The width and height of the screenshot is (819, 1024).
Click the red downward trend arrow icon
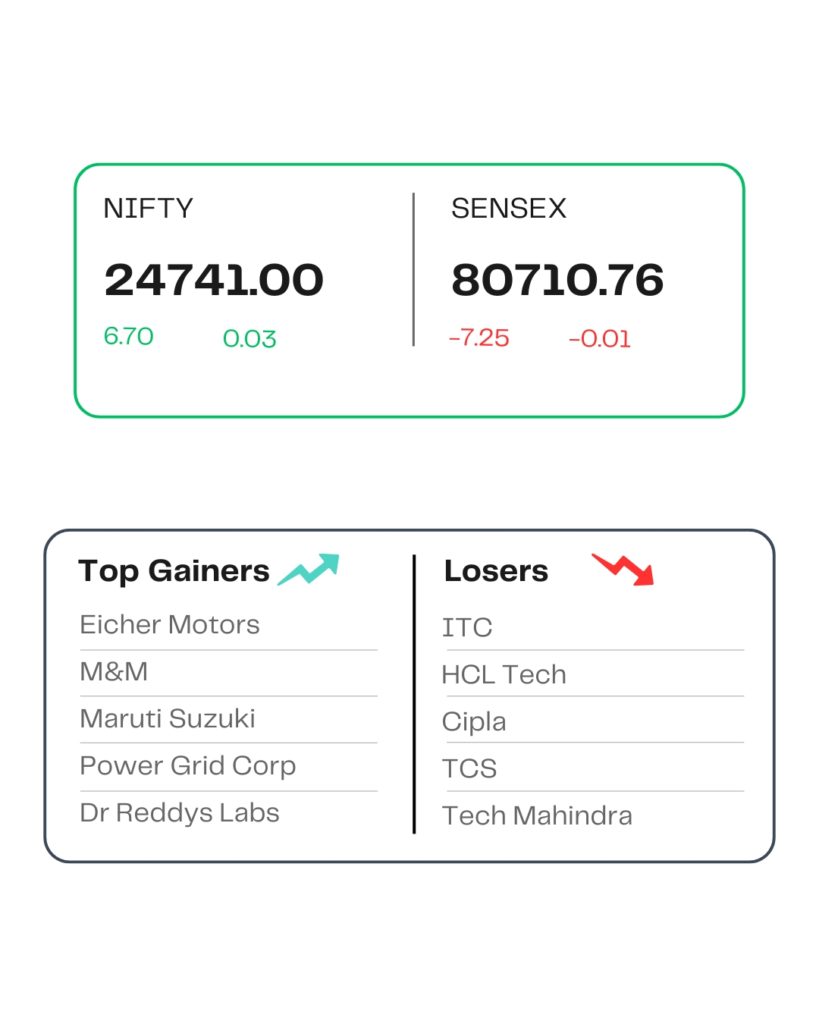click(622, 569)
